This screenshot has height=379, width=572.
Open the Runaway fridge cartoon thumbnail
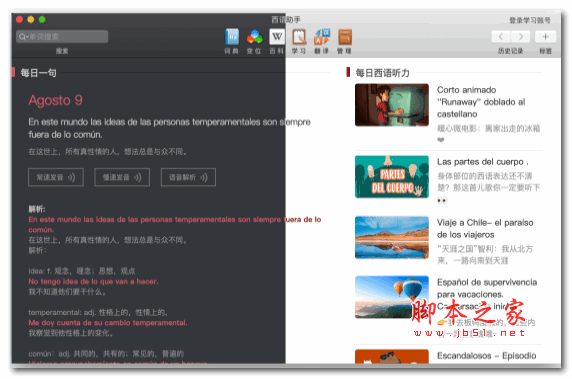pos(391,105)
